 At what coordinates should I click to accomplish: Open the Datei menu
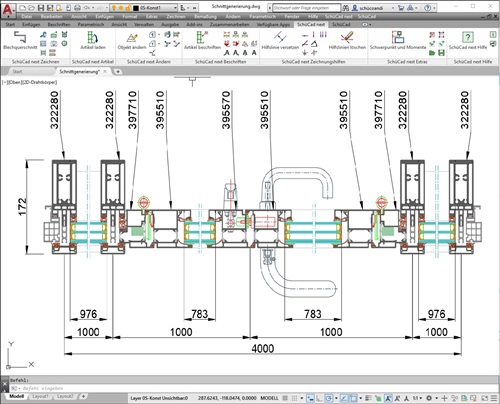26,16
